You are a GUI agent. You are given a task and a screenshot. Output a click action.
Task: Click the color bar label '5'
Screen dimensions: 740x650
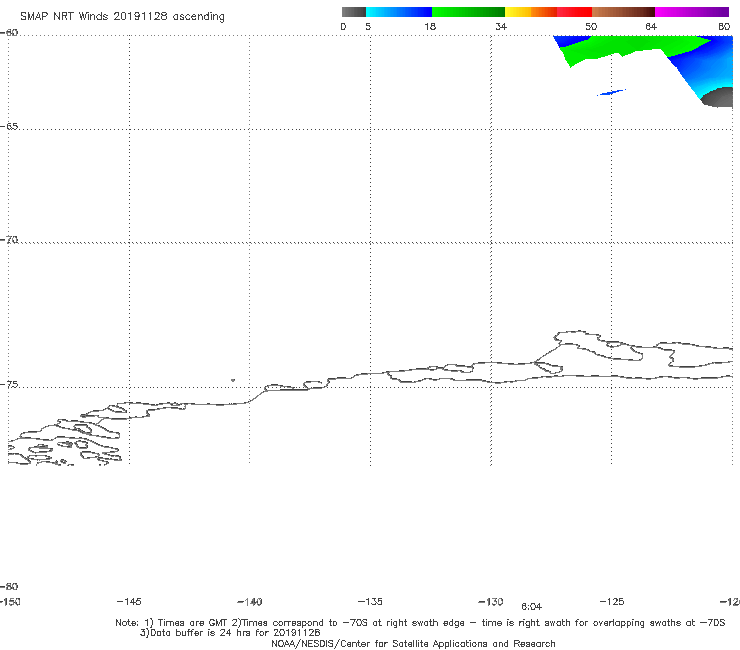click(368, 26)
